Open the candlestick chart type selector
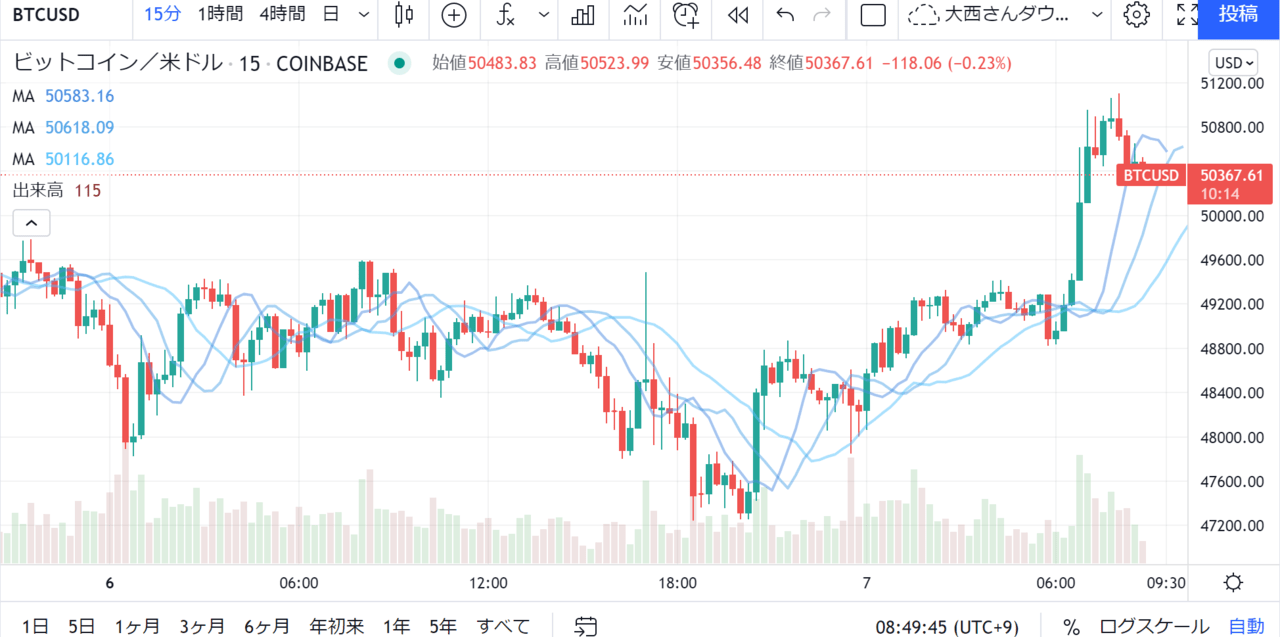The height and width of the screenshot is (637, 1280). [404, 15]
